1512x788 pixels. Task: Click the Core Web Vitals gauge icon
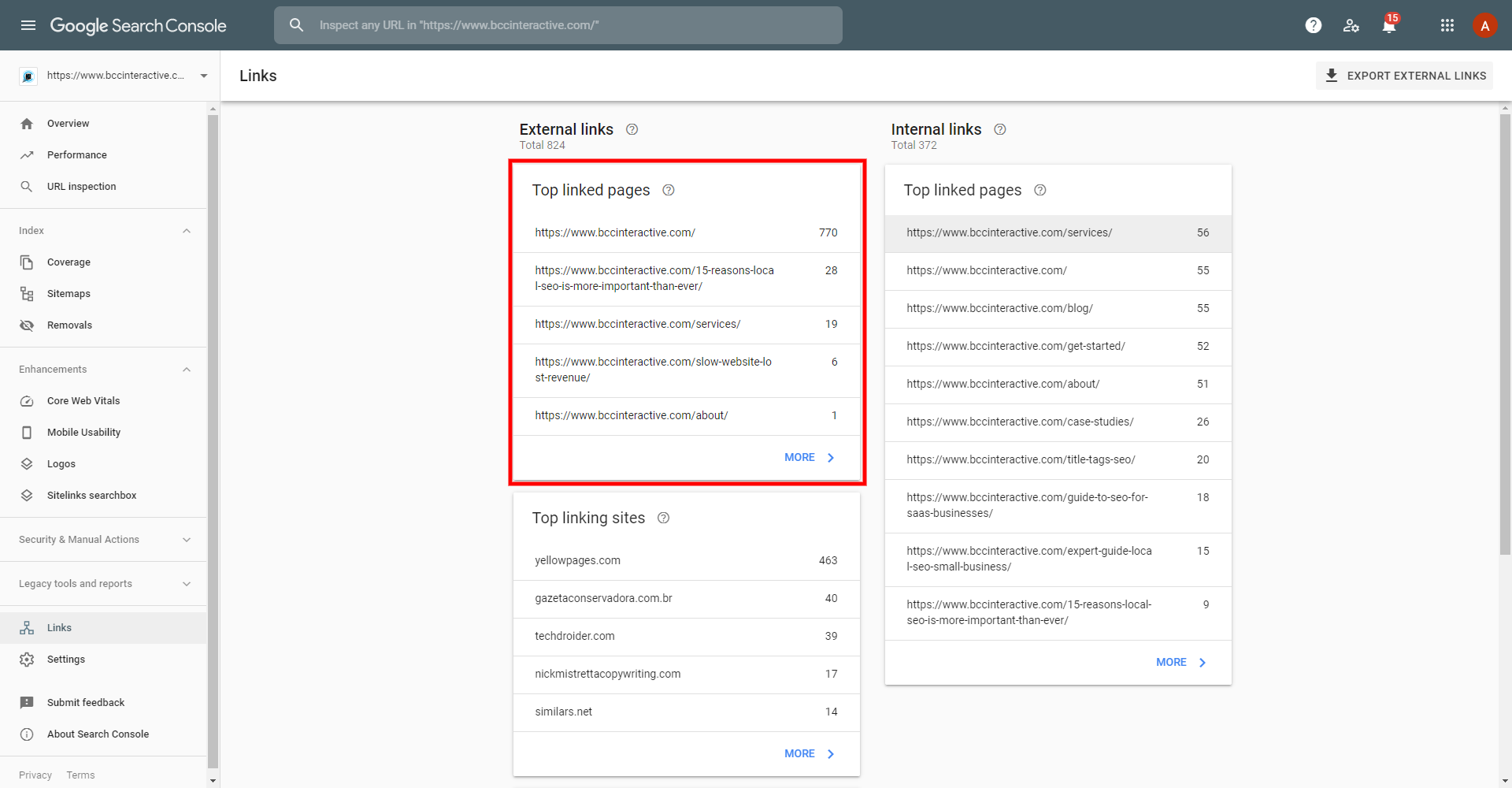[x=27, y=401]
